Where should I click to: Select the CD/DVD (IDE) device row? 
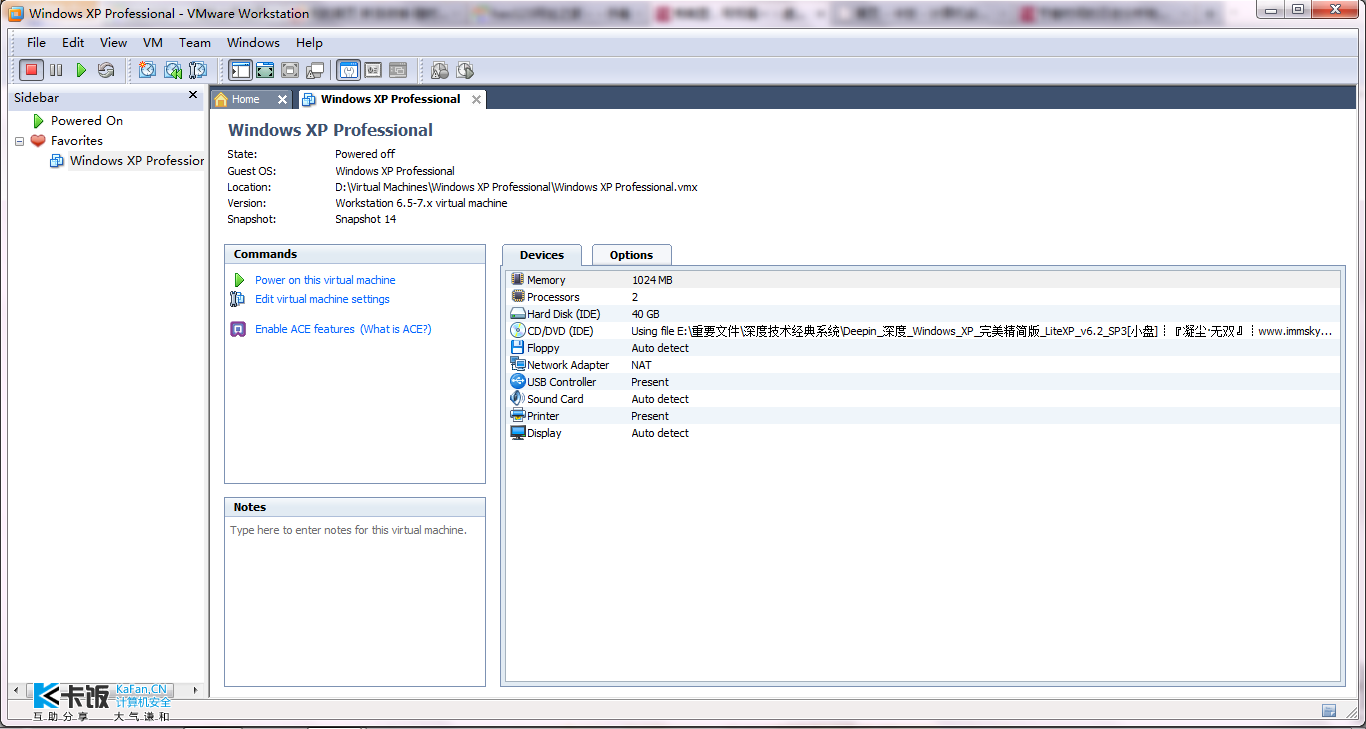(924, 331)
